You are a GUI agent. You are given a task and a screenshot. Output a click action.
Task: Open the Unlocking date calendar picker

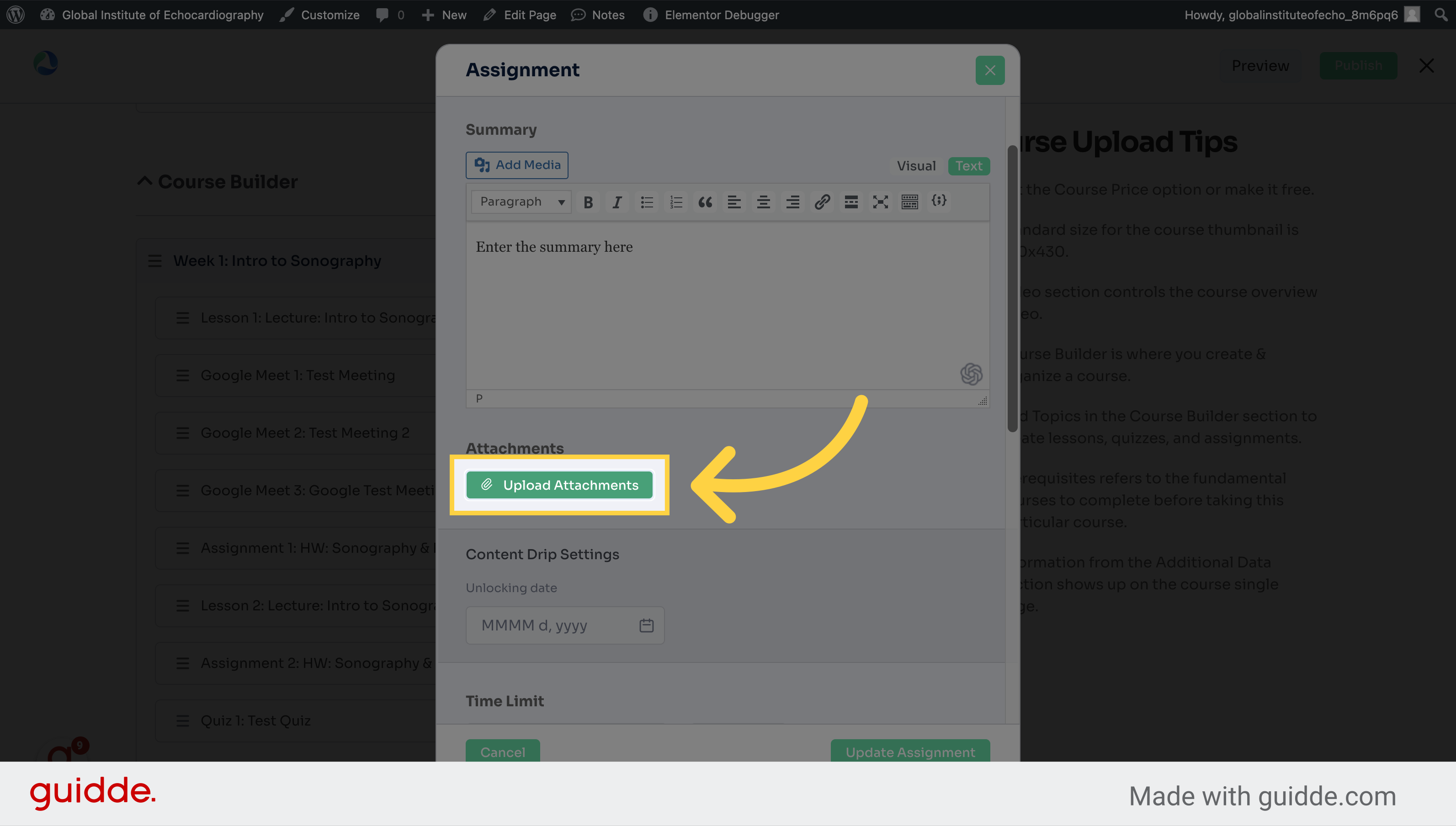[646, 625]
